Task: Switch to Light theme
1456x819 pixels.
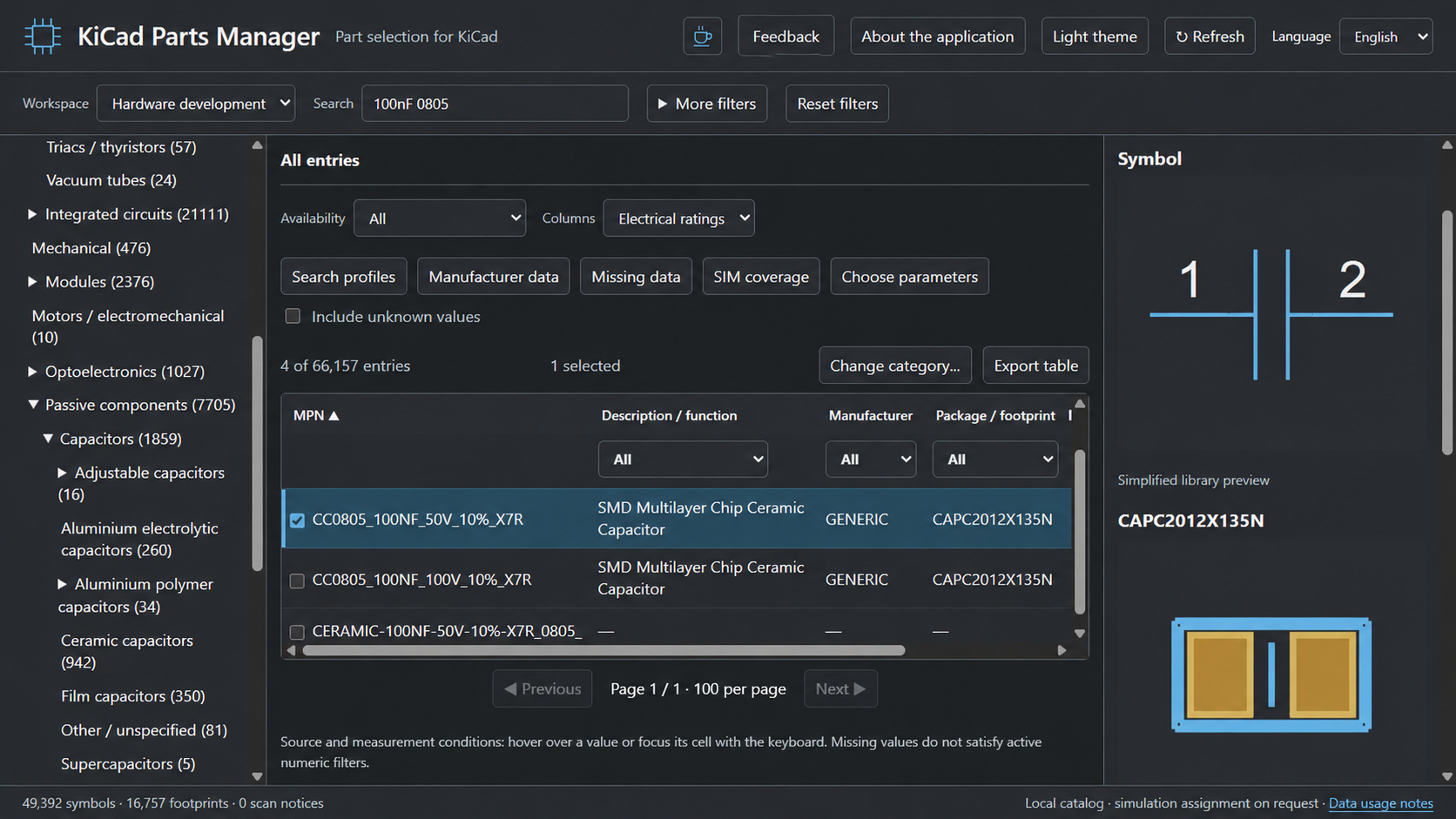Action: pos(1095,37)
